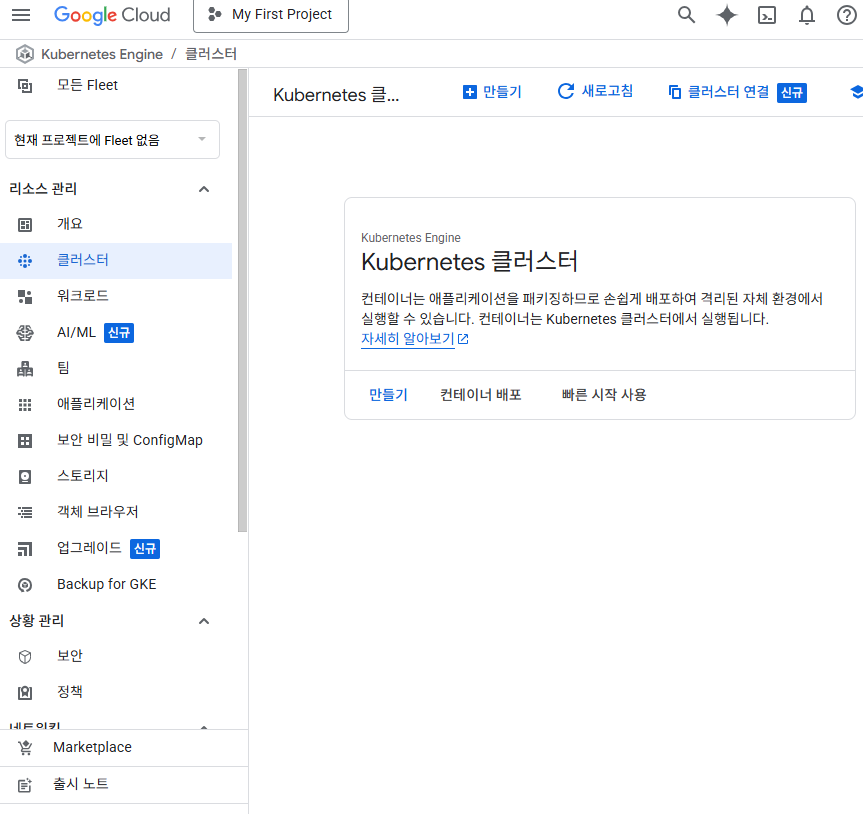Open Gemini AI sparkle icon
The width and height of the screenshot is (863, 814).
point(727,15)
